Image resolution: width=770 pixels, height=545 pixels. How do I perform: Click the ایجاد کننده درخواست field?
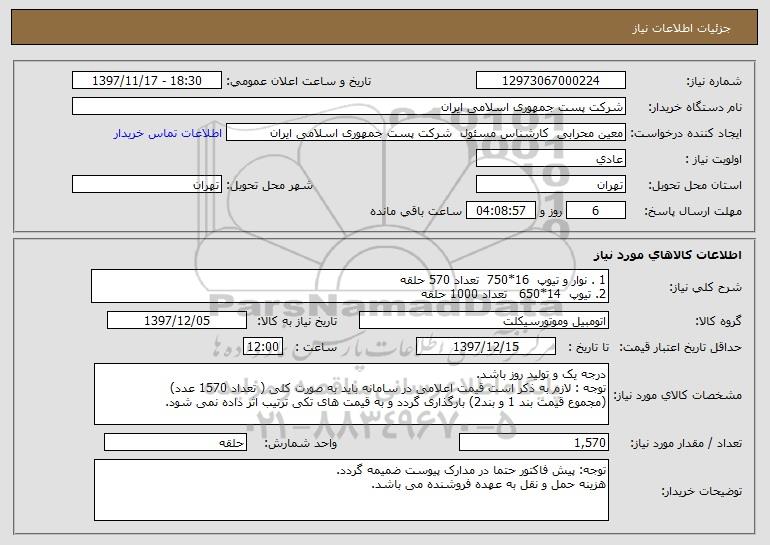tap(426, 133)
